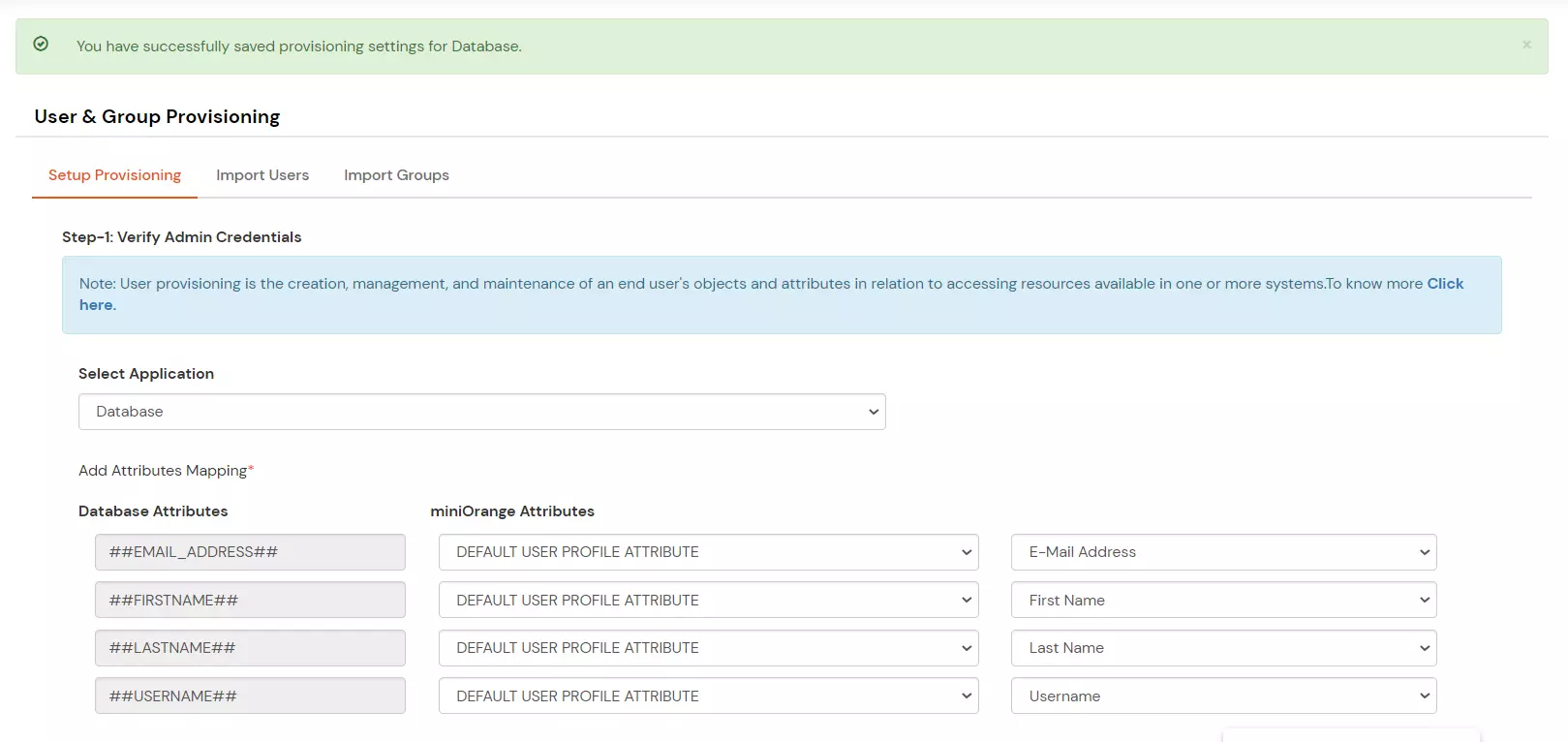Viewport: 1568px width, 742px height.
Task: Click the 'miniOrange Attributes' column header
Action: tap(512, 511)
